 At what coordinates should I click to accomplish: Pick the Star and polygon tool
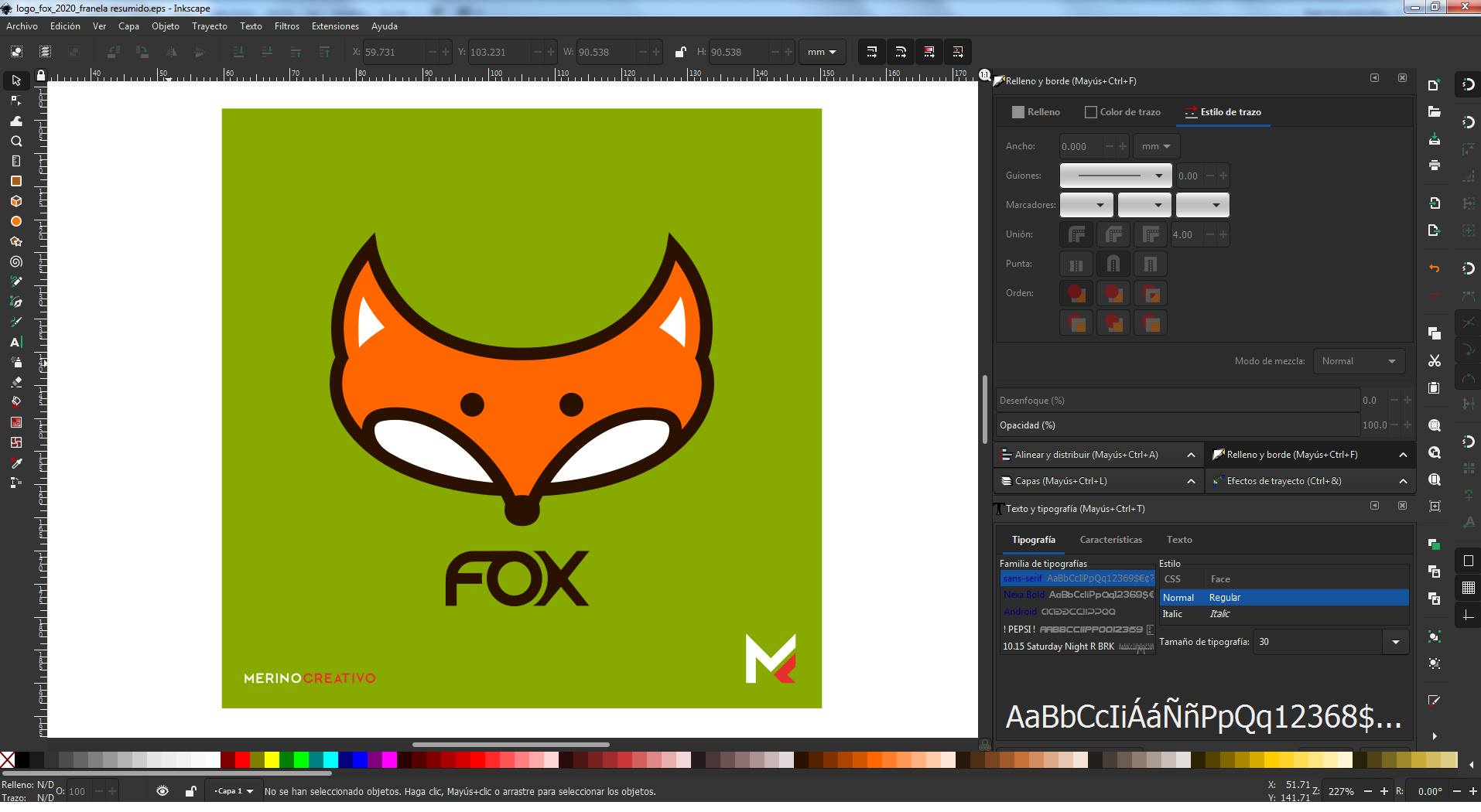(15, 241)
